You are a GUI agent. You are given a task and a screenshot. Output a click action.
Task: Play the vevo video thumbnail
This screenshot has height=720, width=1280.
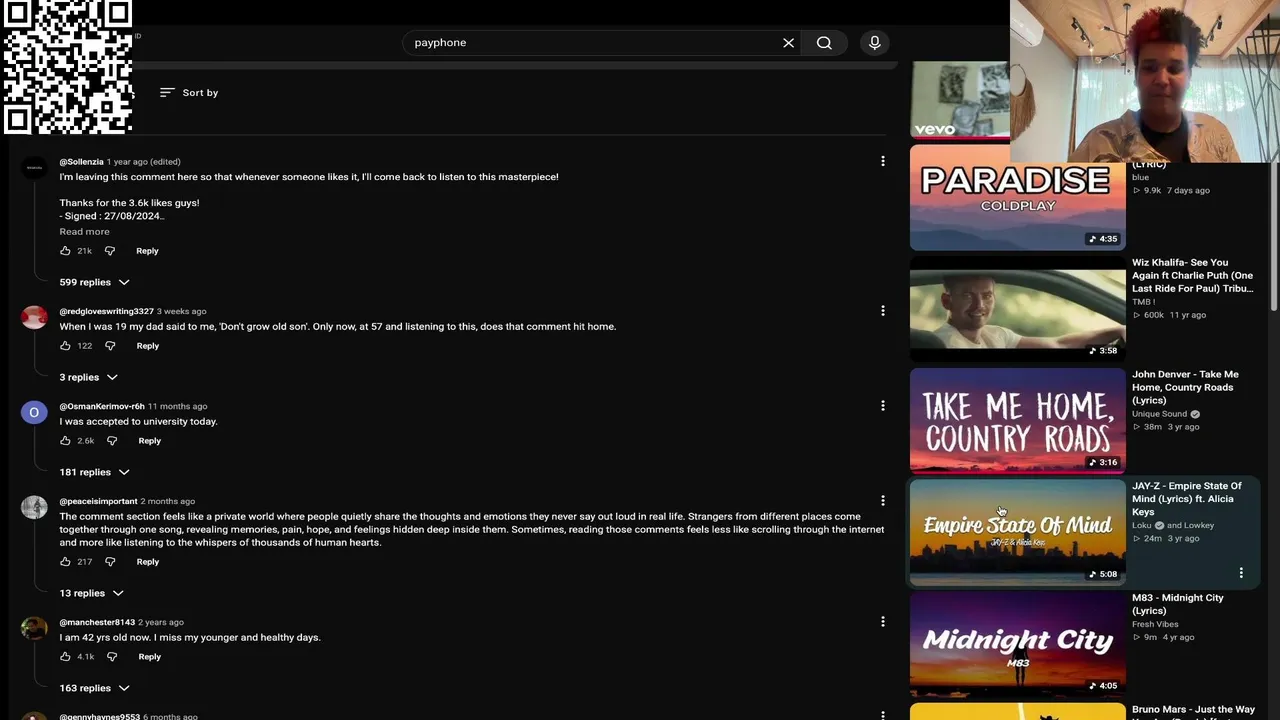tap(960, 100)
